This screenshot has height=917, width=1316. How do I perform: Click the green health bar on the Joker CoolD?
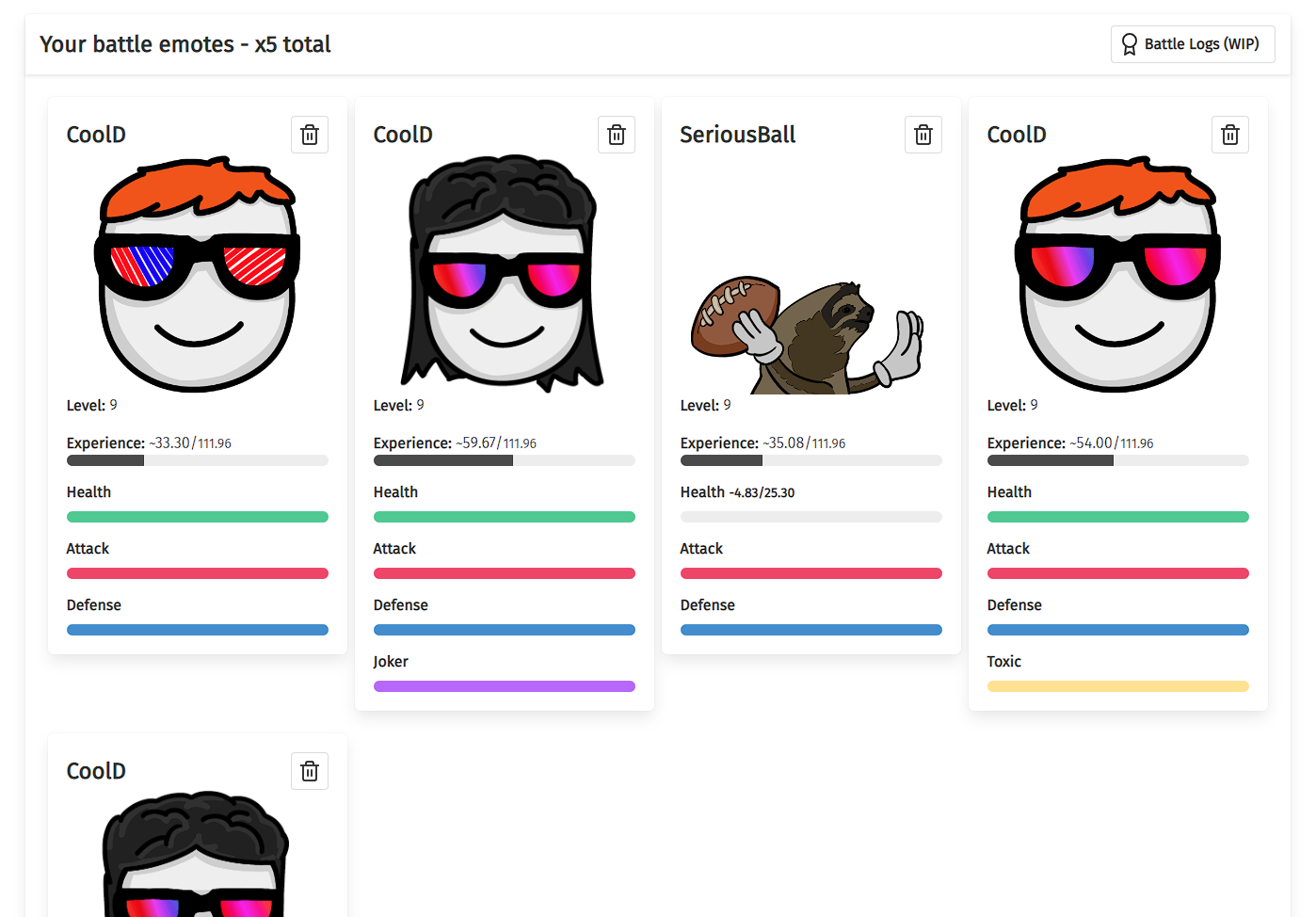(505, 517)
